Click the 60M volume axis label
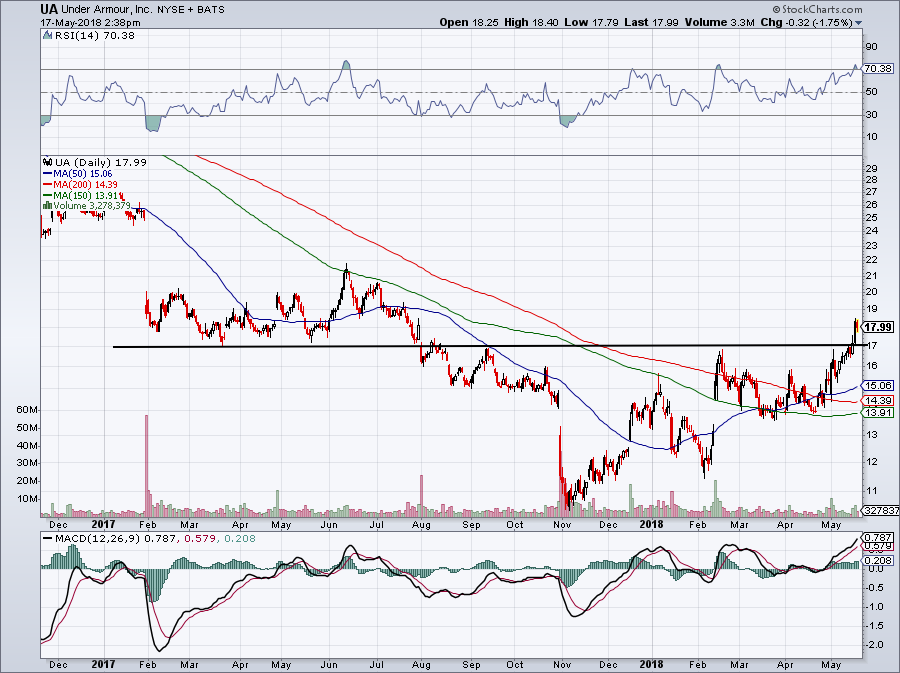Viewport: 900px width, 673px height. (28, 410)
